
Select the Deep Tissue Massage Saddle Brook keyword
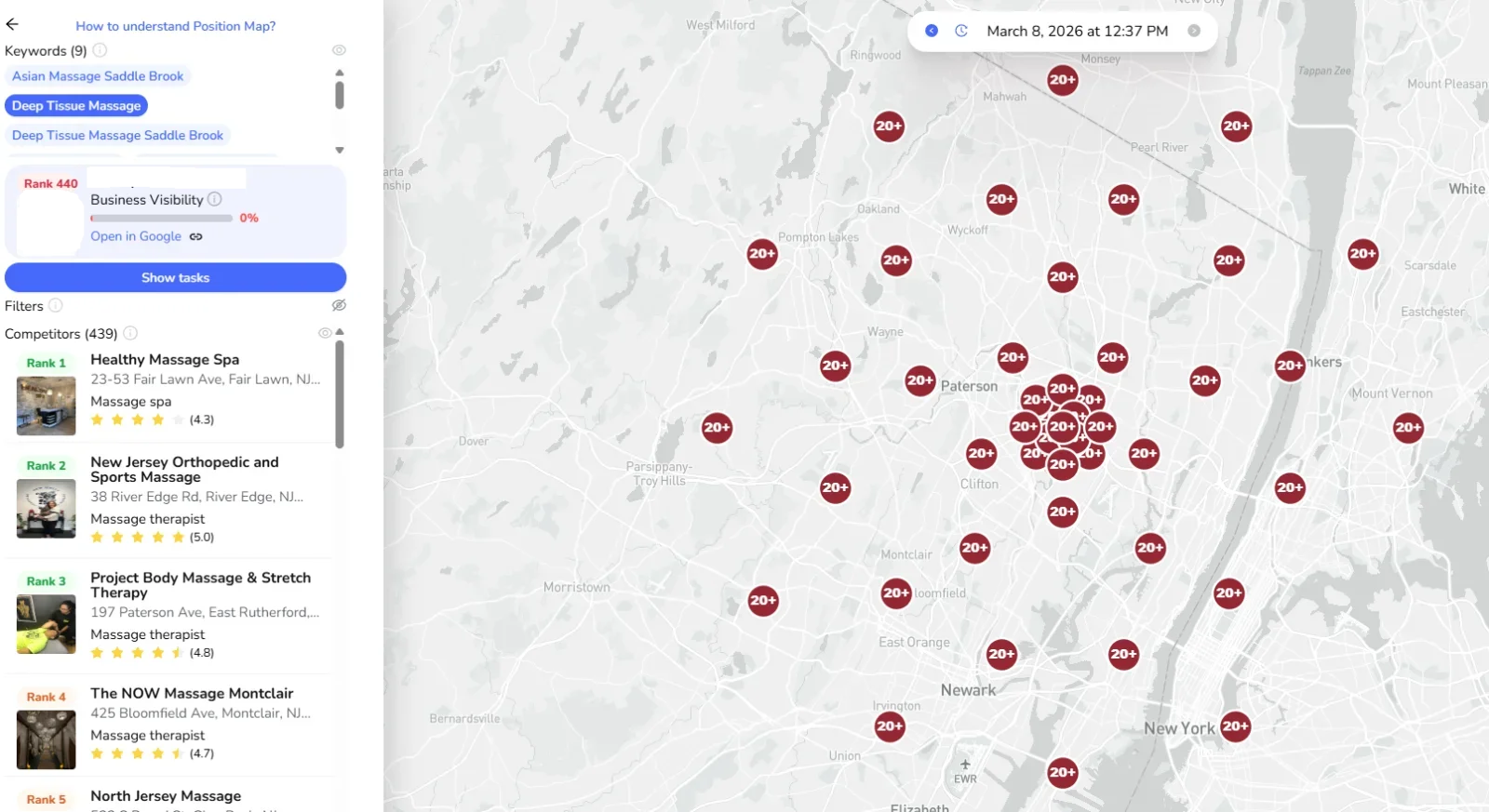(117, 136)
